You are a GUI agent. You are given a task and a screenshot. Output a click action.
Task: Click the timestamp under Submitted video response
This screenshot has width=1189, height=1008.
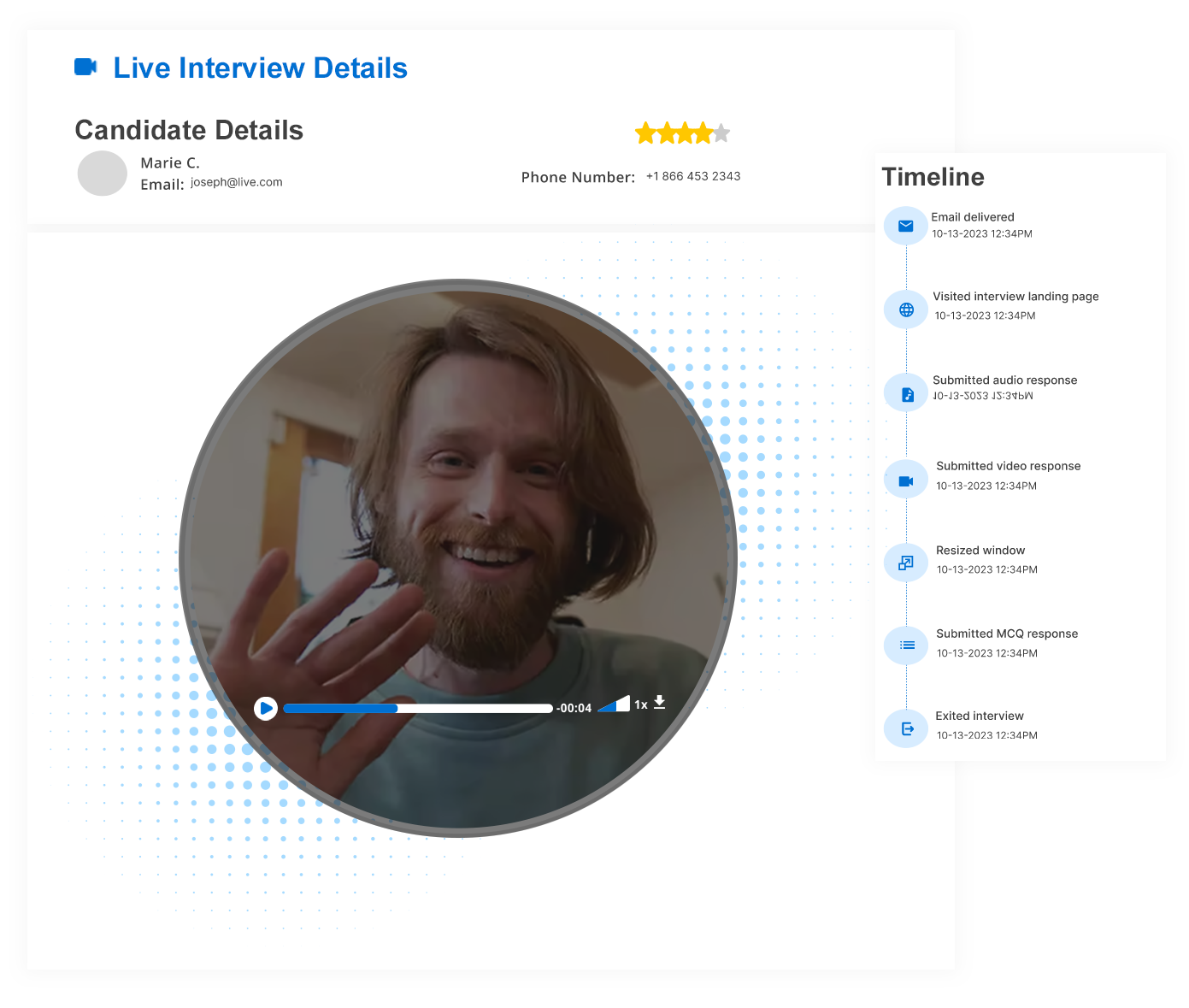[986, 486]
